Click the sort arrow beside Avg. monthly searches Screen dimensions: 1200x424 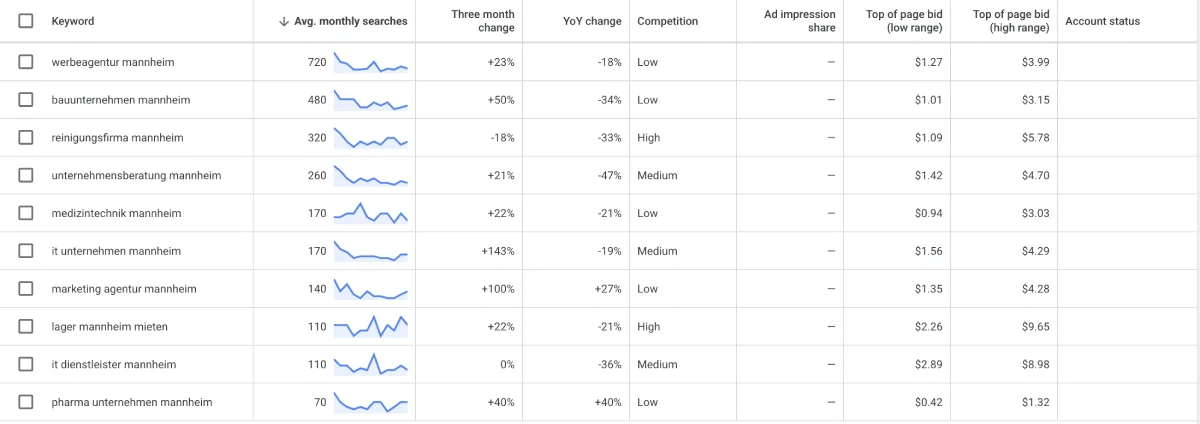click(285, 21)
